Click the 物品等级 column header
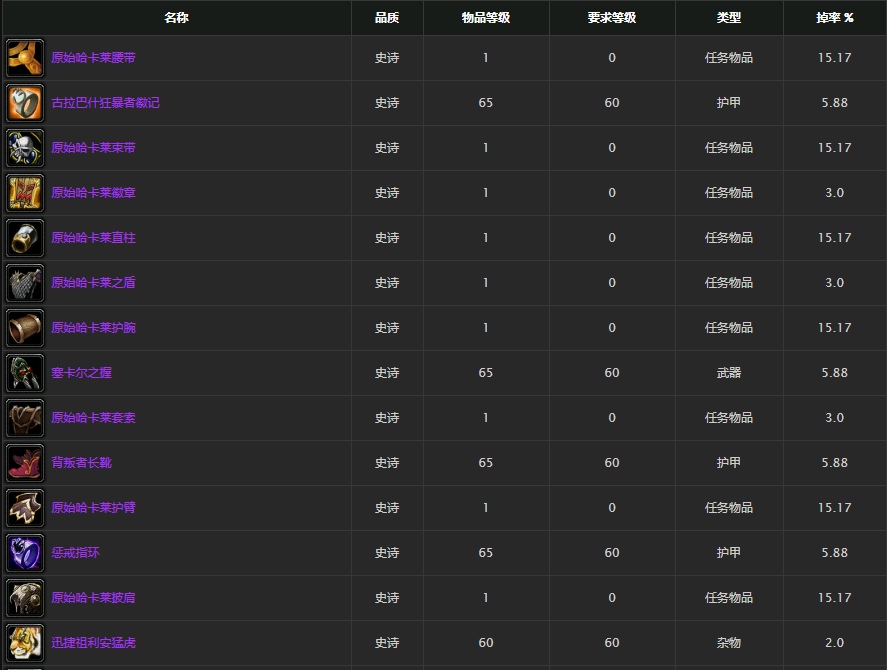 (486, 18)
